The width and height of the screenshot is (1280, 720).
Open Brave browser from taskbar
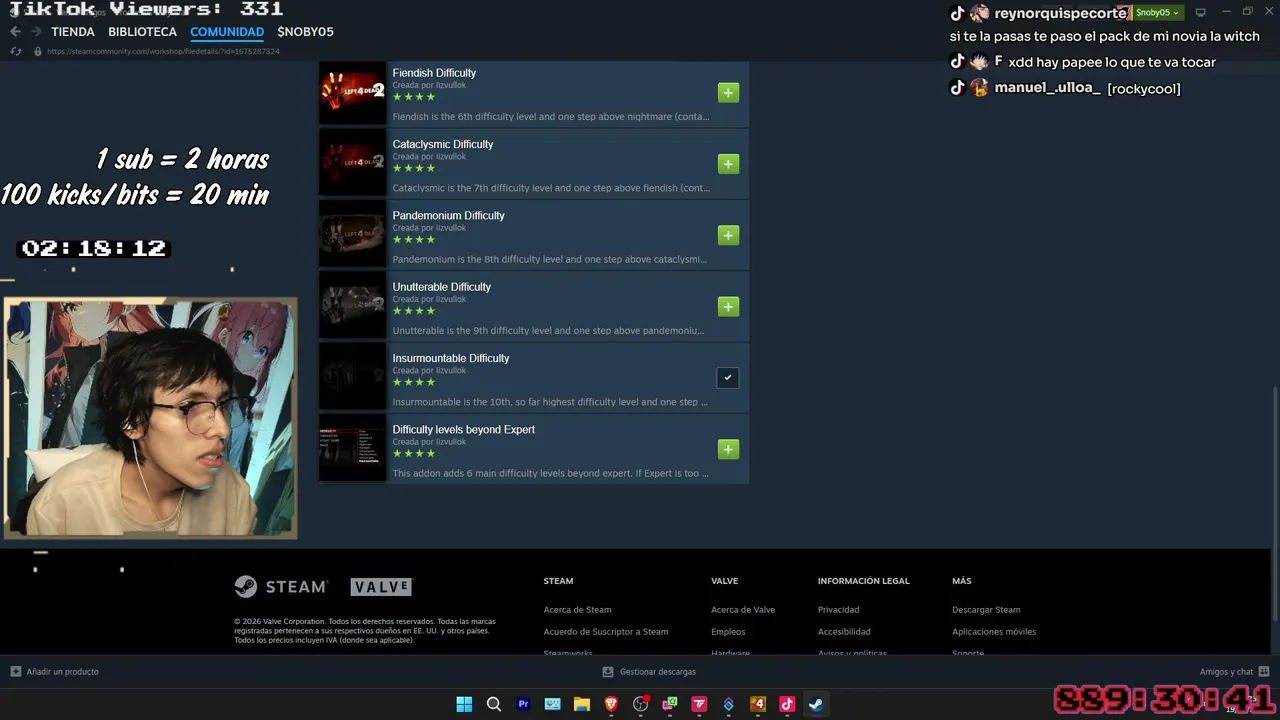(611, 704)
